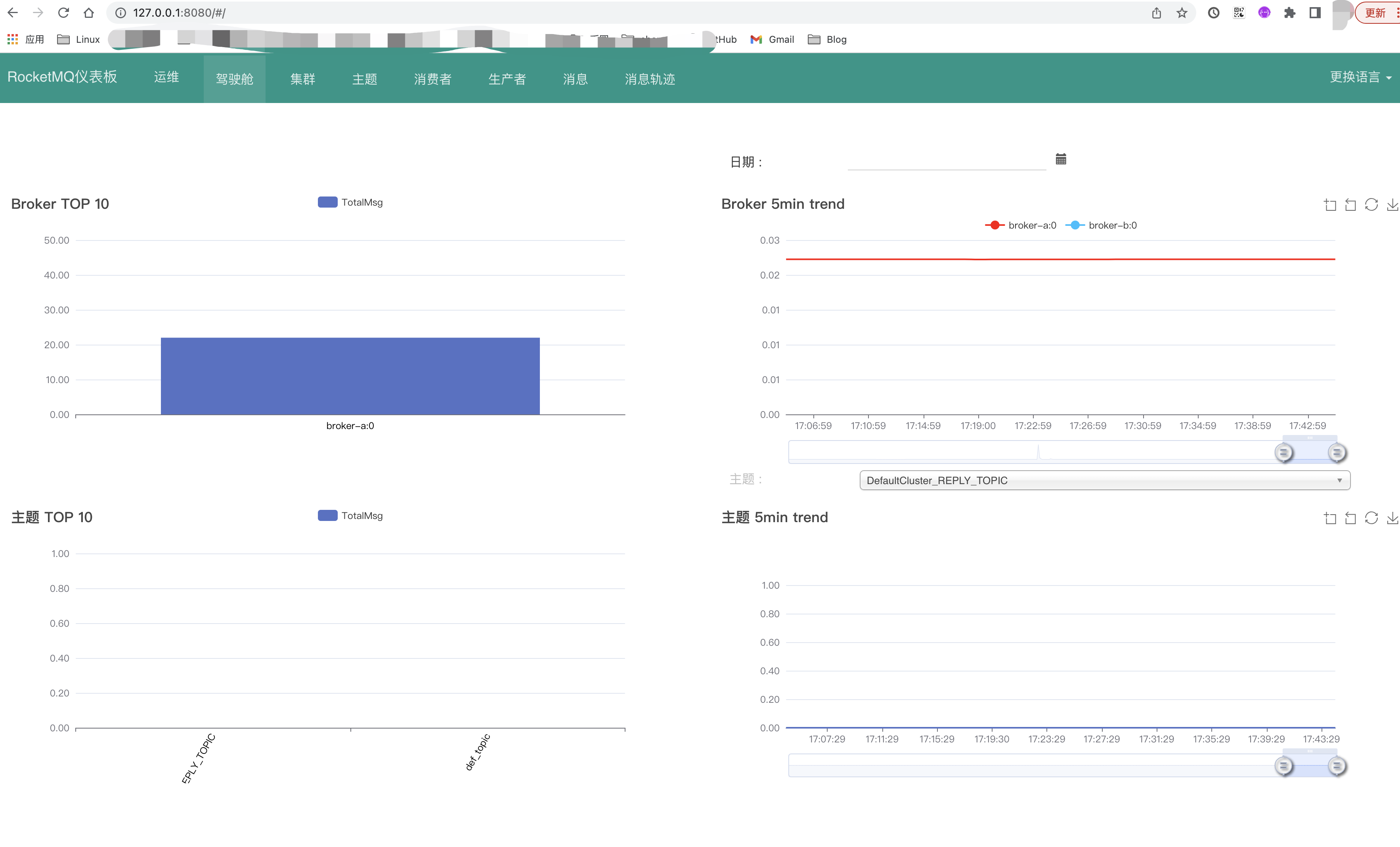Image resolution: width=1400 pixels, height=847 pixels.
Task: Open the Extensions puzzle icon
Action: pyautogui.click(x=1290, y=13)
